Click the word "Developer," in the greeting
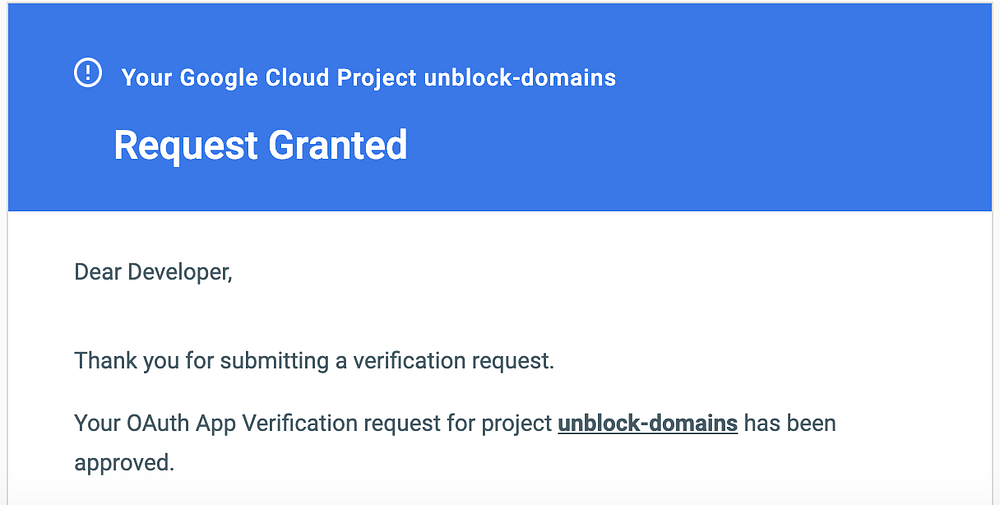Image resolution: width=1000 pixels, height=505 pixels. [x=180, y=271]
